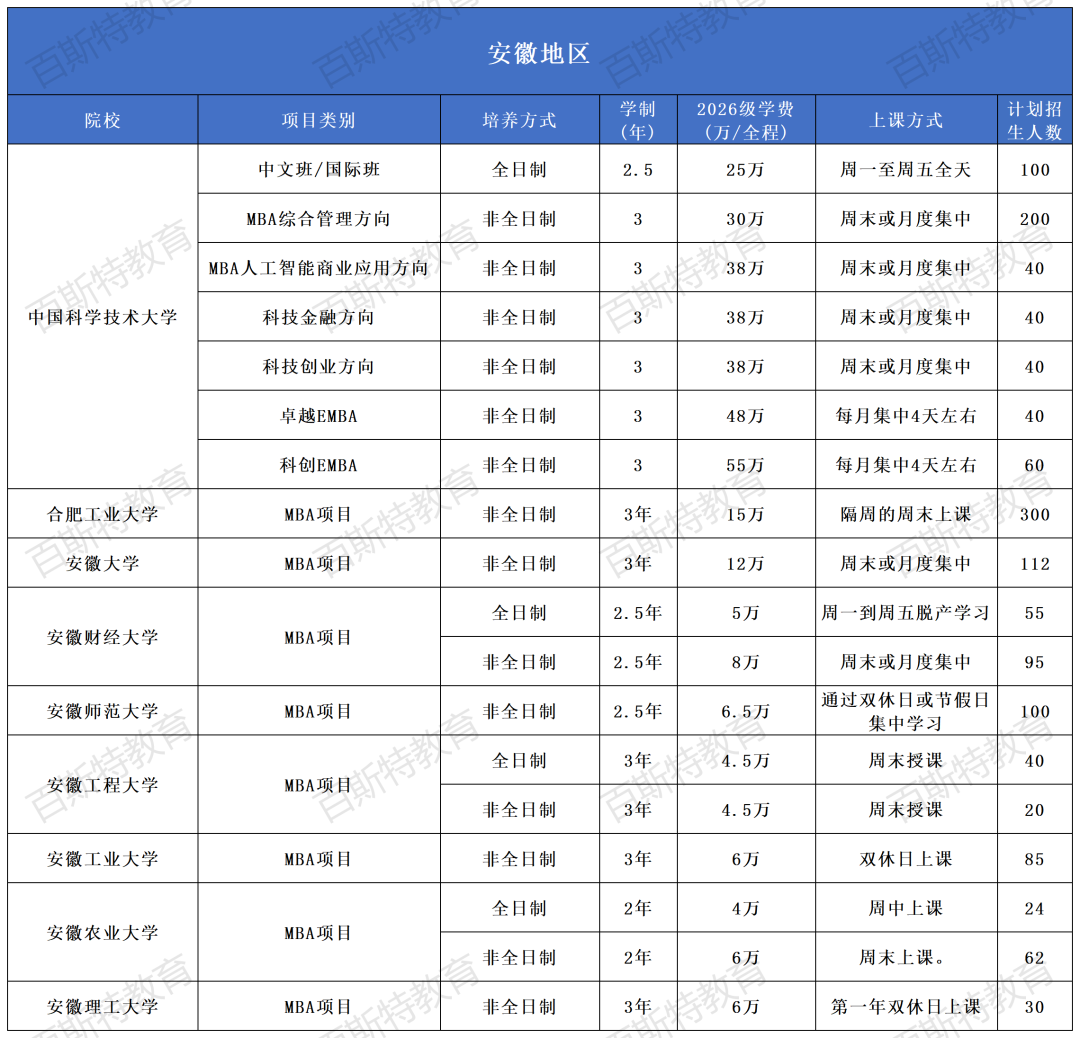
Task: Click the 6.5万 tuition cell
Action: (745, 711)
